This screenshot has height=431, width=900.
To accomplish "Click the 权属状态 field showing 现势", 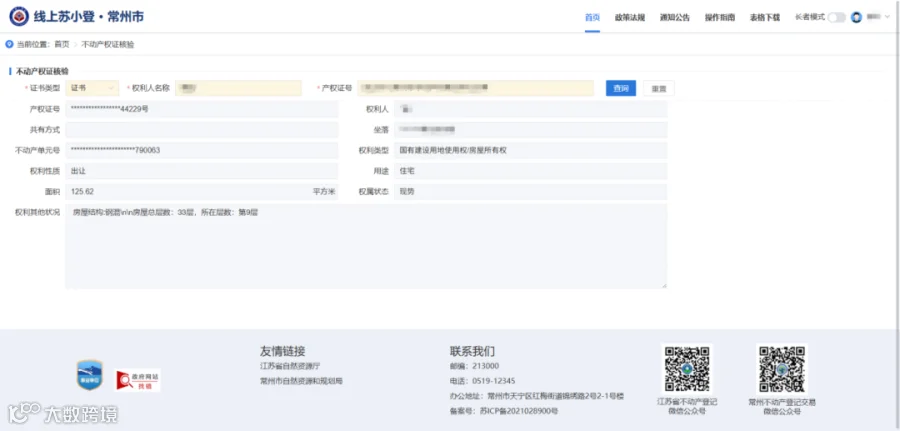I will (530, 192).
